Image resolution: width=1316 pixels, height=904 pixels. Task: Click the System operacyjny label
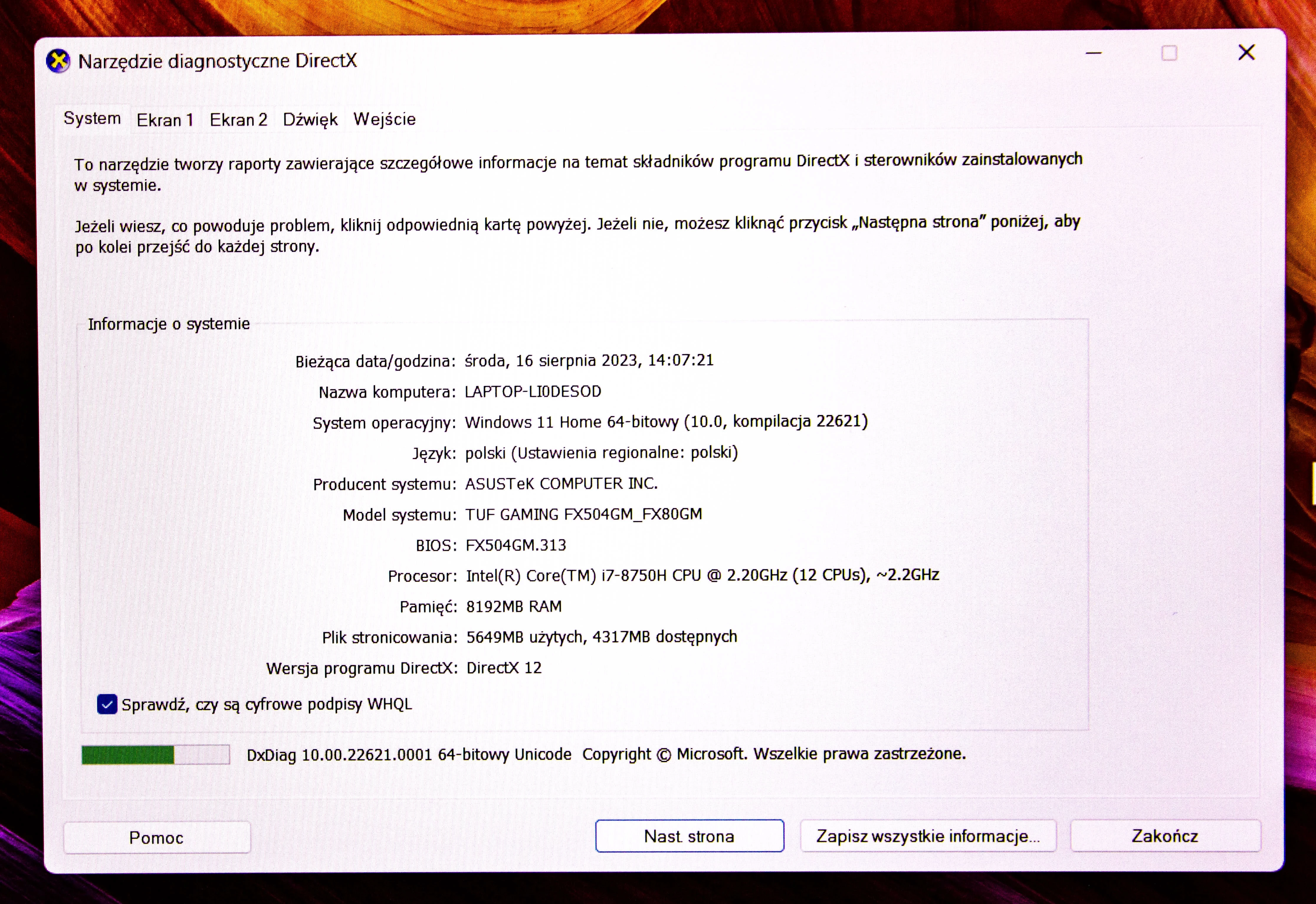coord(385,423)
